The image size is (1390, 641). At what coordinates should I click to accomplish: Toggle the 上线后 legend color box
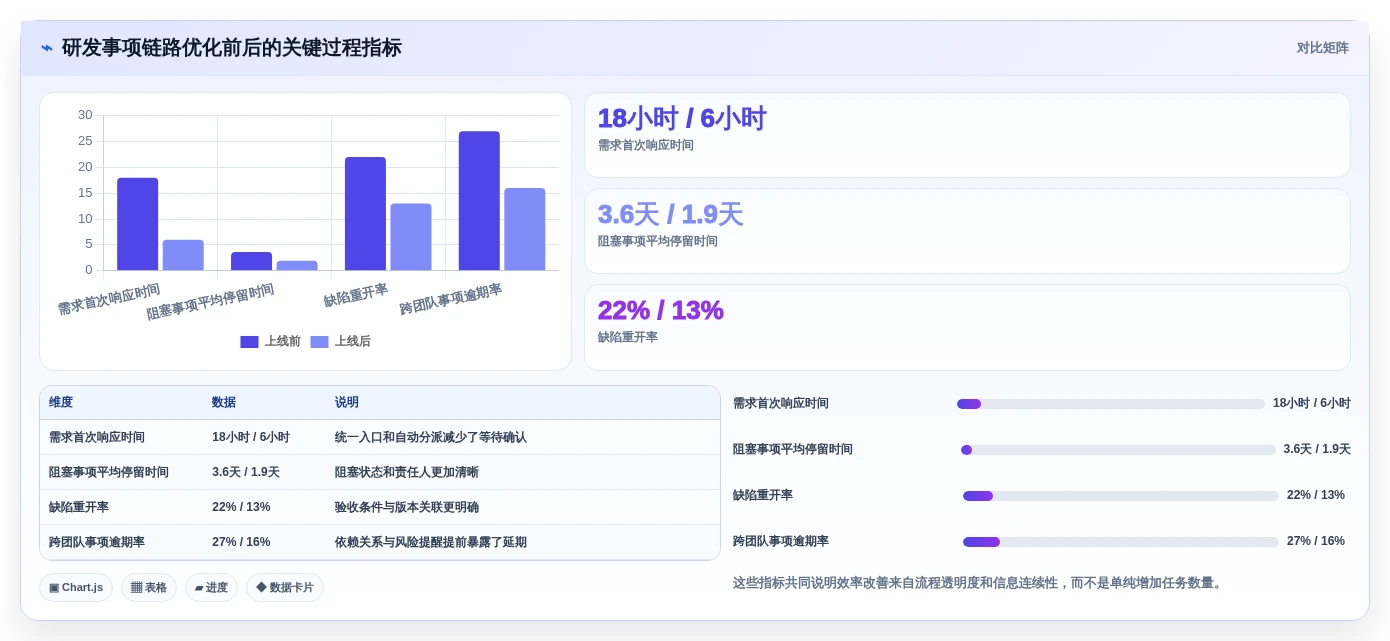click(319, 342)
